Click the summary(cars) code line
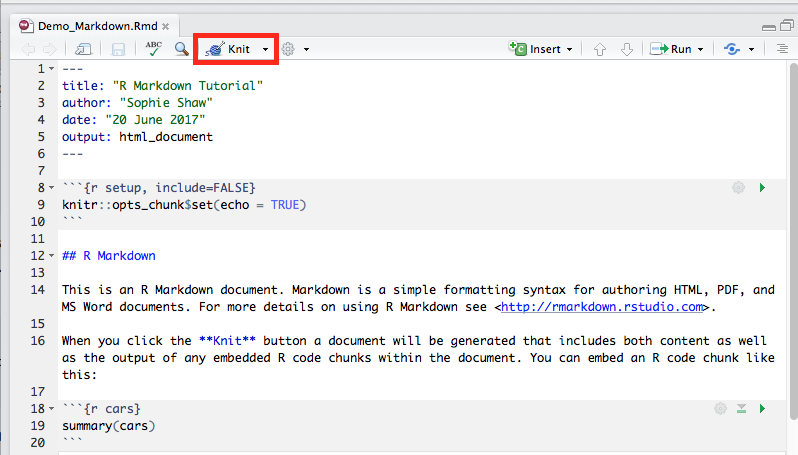The image size is (798, 455). coord(108,425)
